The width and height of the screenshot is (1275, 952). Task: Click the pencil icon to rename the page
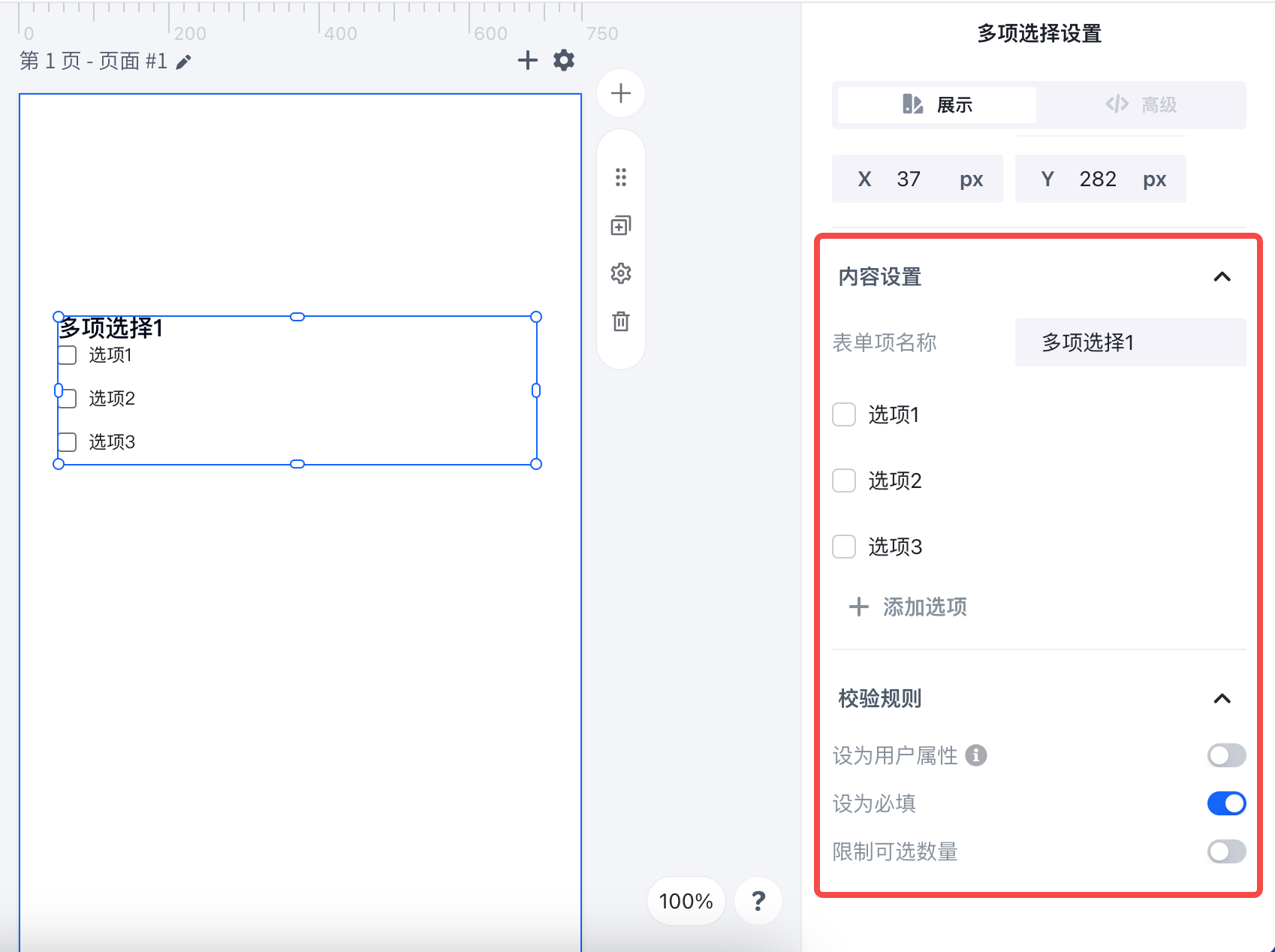coord(184,62)
